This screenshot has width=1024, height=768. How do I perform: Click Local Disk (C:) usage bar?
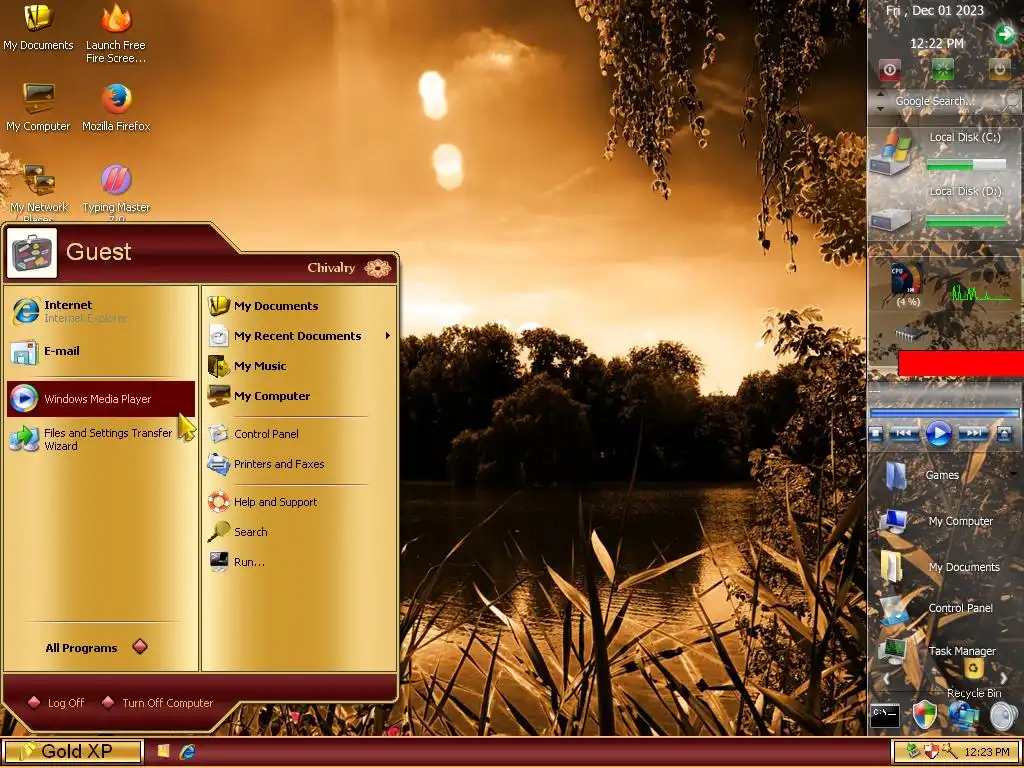(966, 165)
